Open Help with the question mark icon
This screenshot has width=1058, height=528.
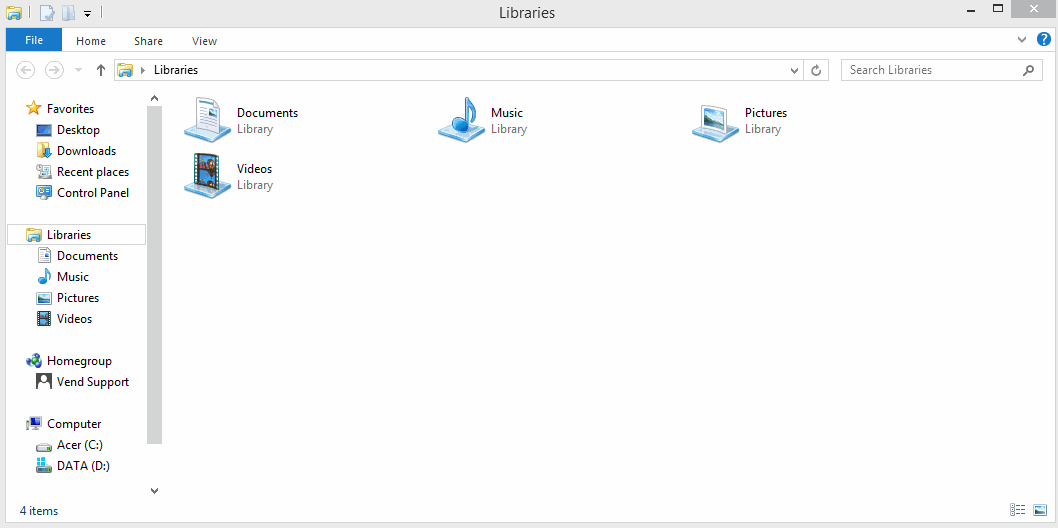1044,40
